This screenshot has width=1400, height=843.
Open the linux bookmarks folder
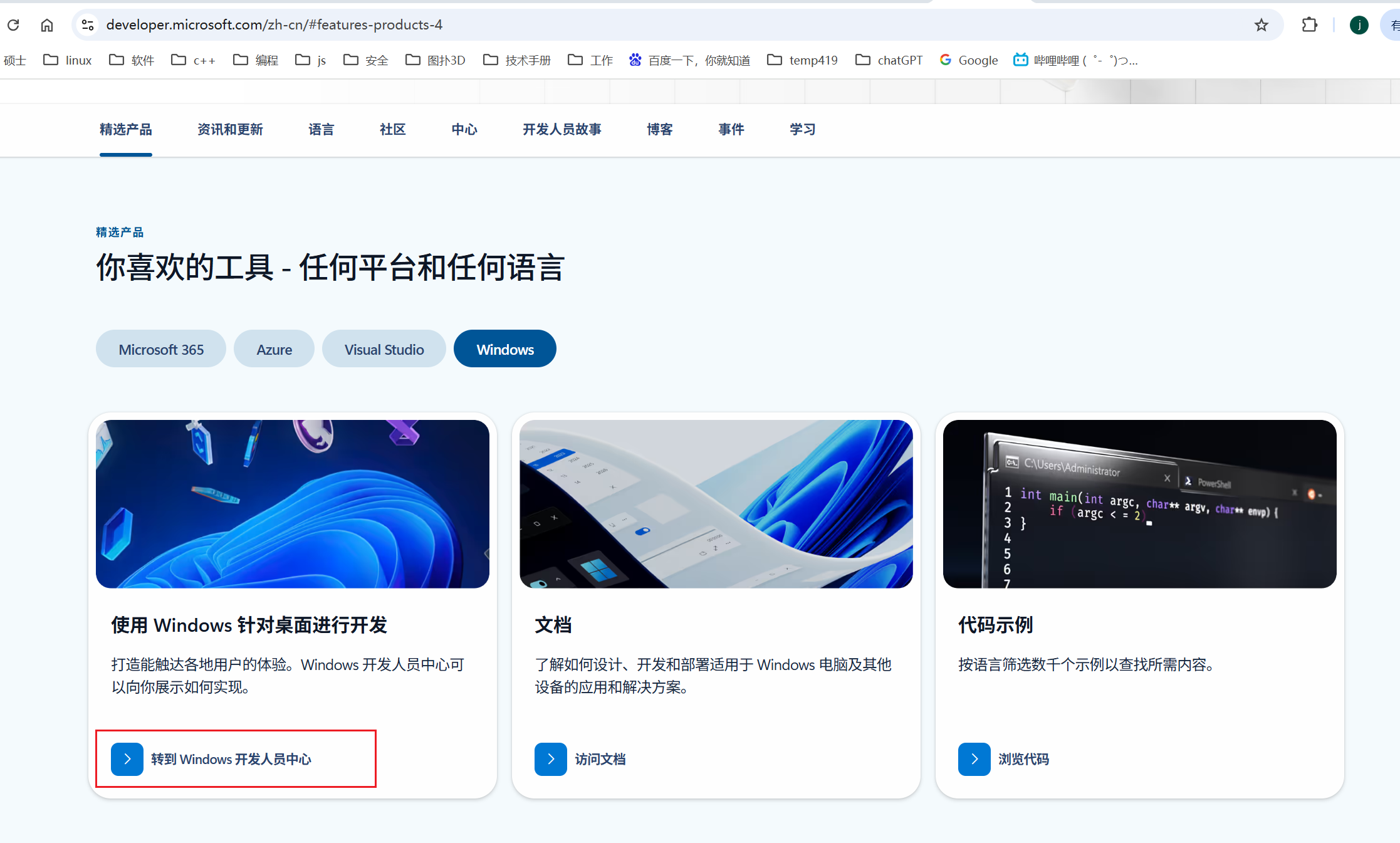point(68,60)
